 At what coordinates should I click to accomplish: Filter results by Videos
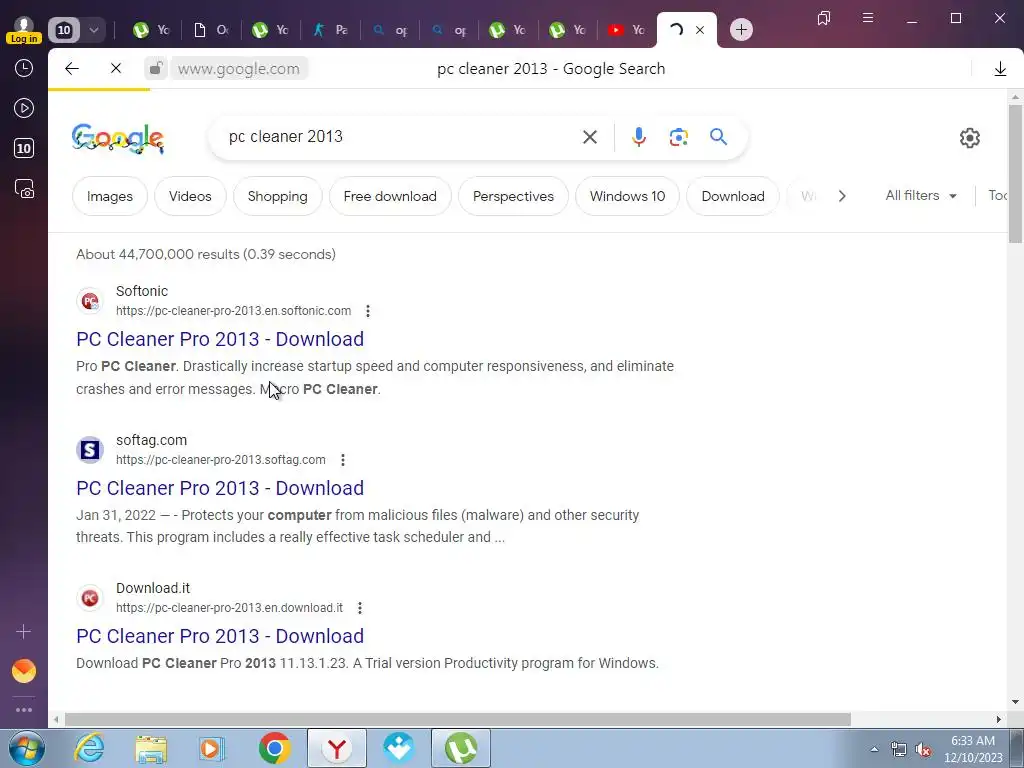click(190, 196)
